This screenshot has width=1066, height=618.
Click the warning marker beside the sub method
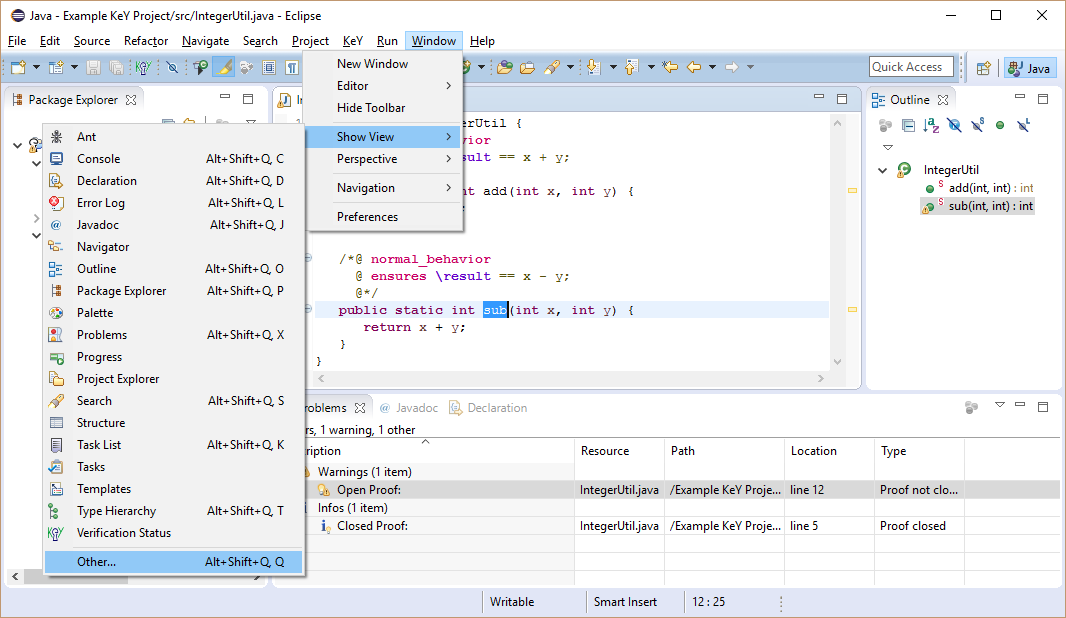point(852,309)
